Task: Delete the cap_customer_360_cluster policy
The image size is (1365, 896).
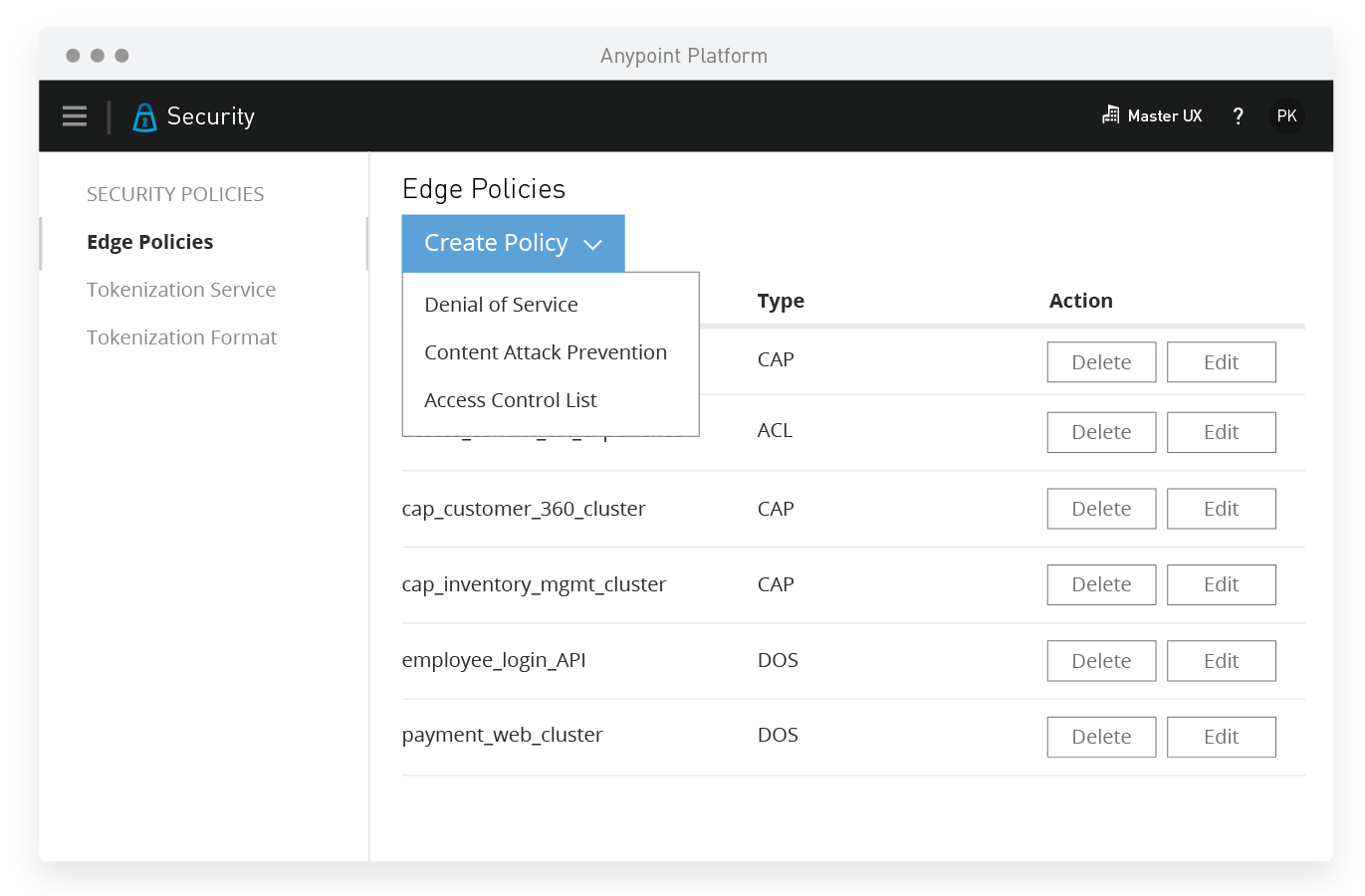Action: point(1101,508)
